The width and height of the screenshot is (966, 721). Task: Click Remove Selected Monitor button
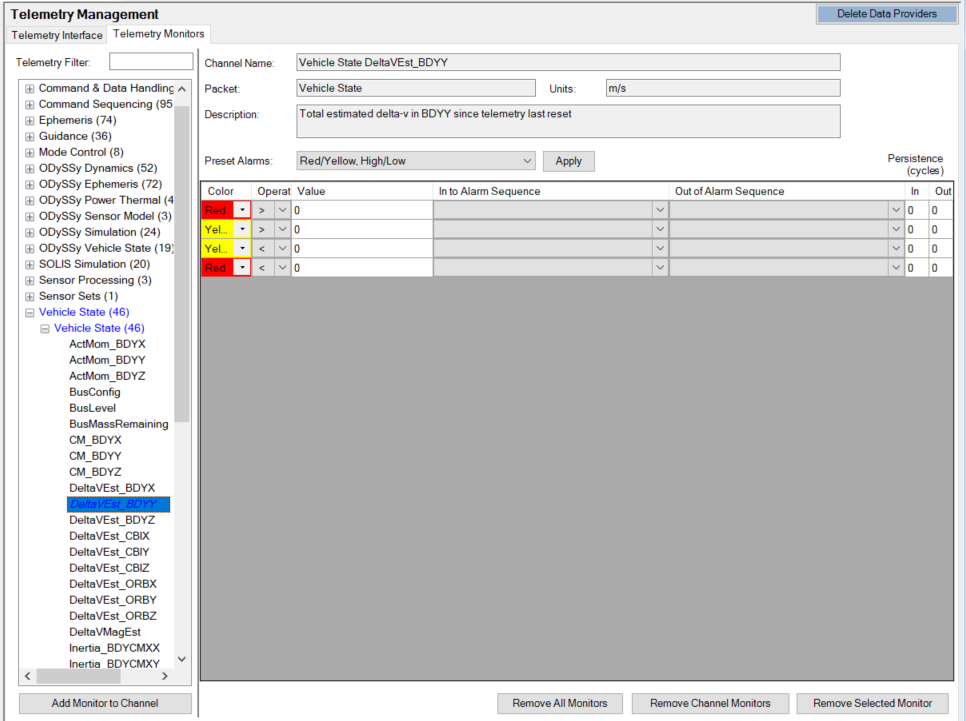[x=872, y=703]
